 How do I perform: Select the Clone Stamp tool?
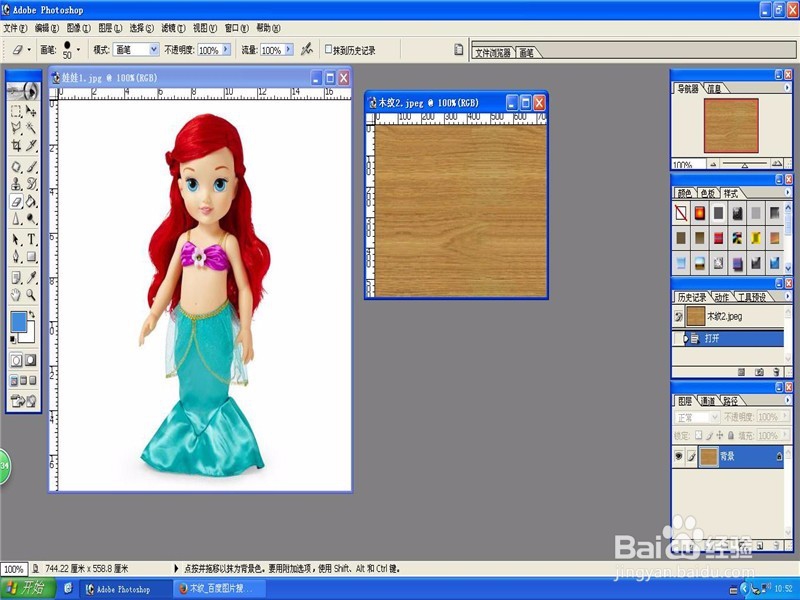tap(16, 184)
